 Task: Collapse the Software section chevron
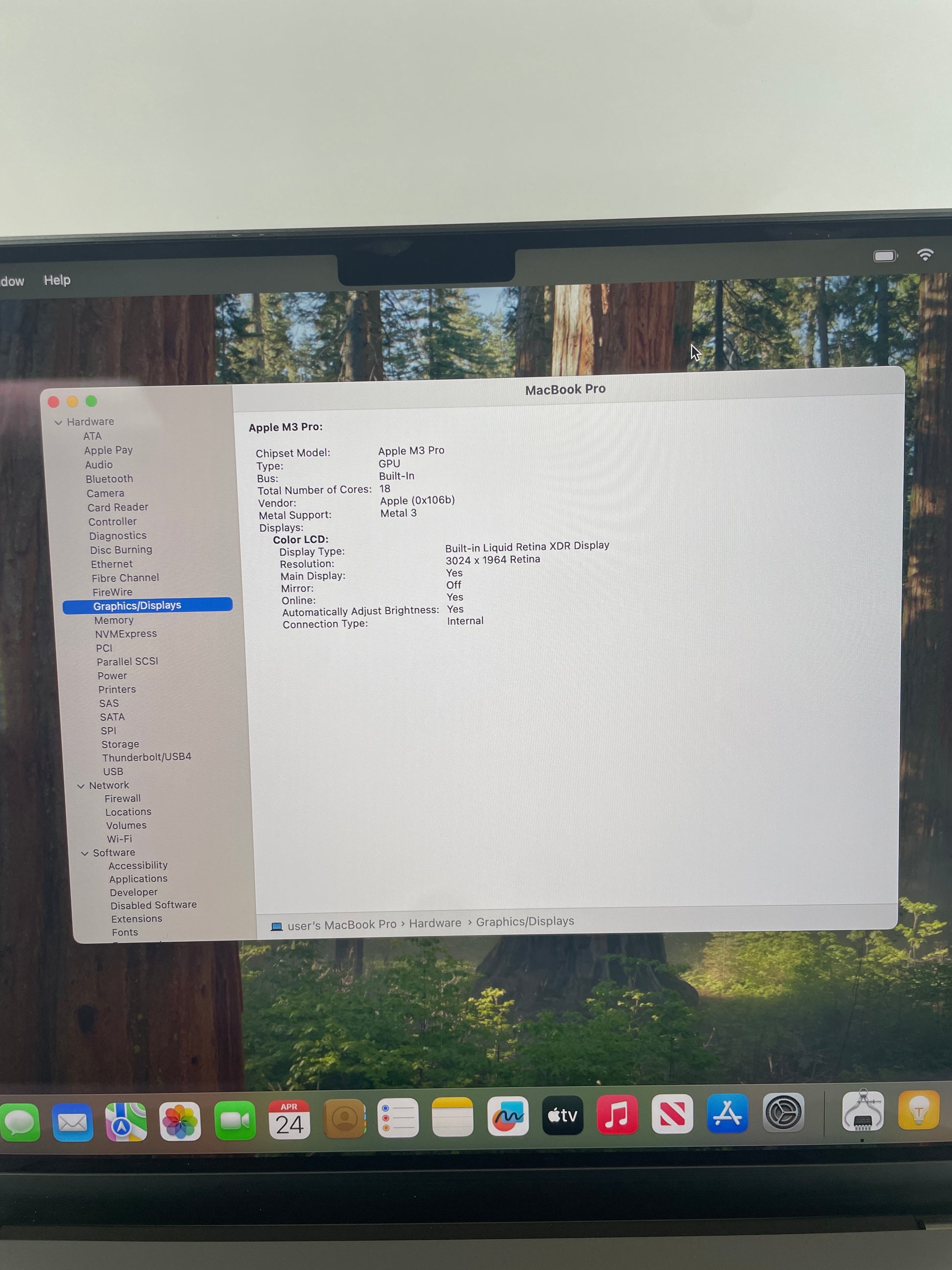(x=85, y=853)
